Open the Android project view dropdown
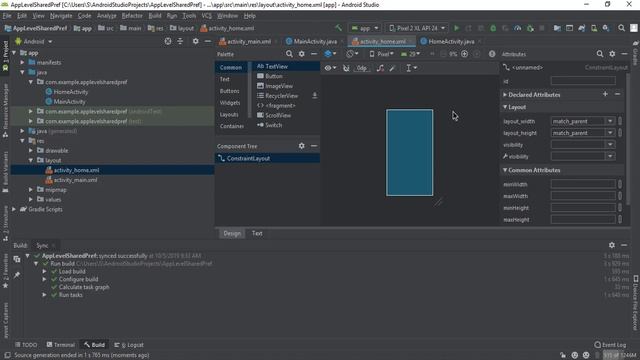The image size is (640, 360). click(34, 41)
